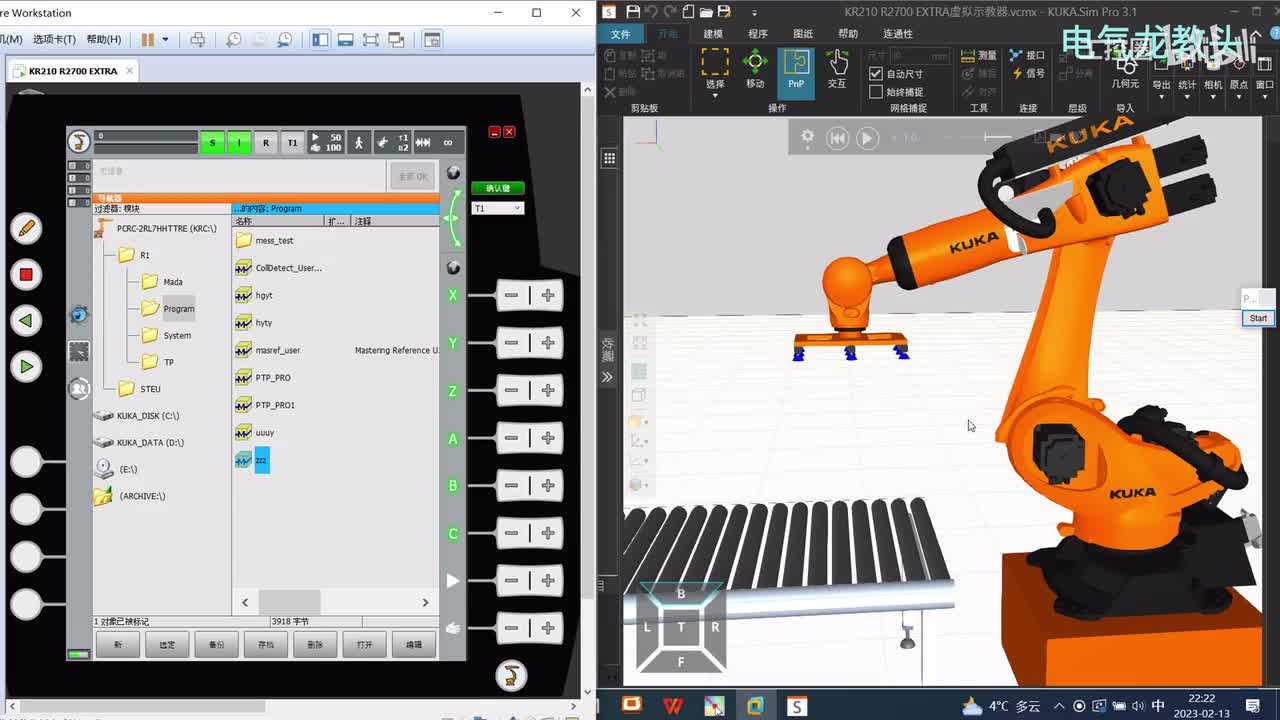This screenshot has height=720, width=1280.
Task: Click the plus key for Z axis jogging
Action: [x=548, y=390]
